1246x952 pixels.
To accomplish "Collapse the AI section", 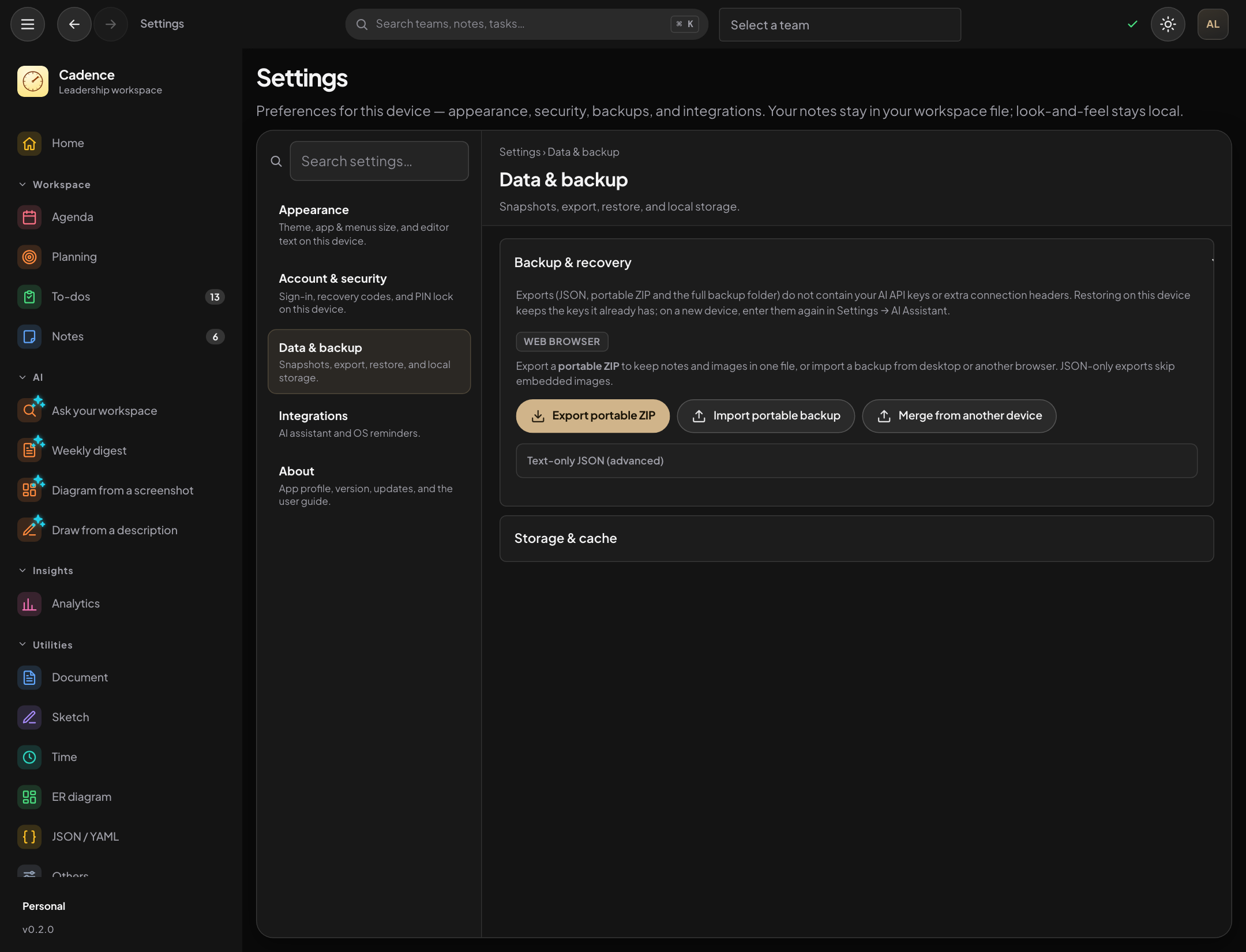I will click(x=31, y=377).
